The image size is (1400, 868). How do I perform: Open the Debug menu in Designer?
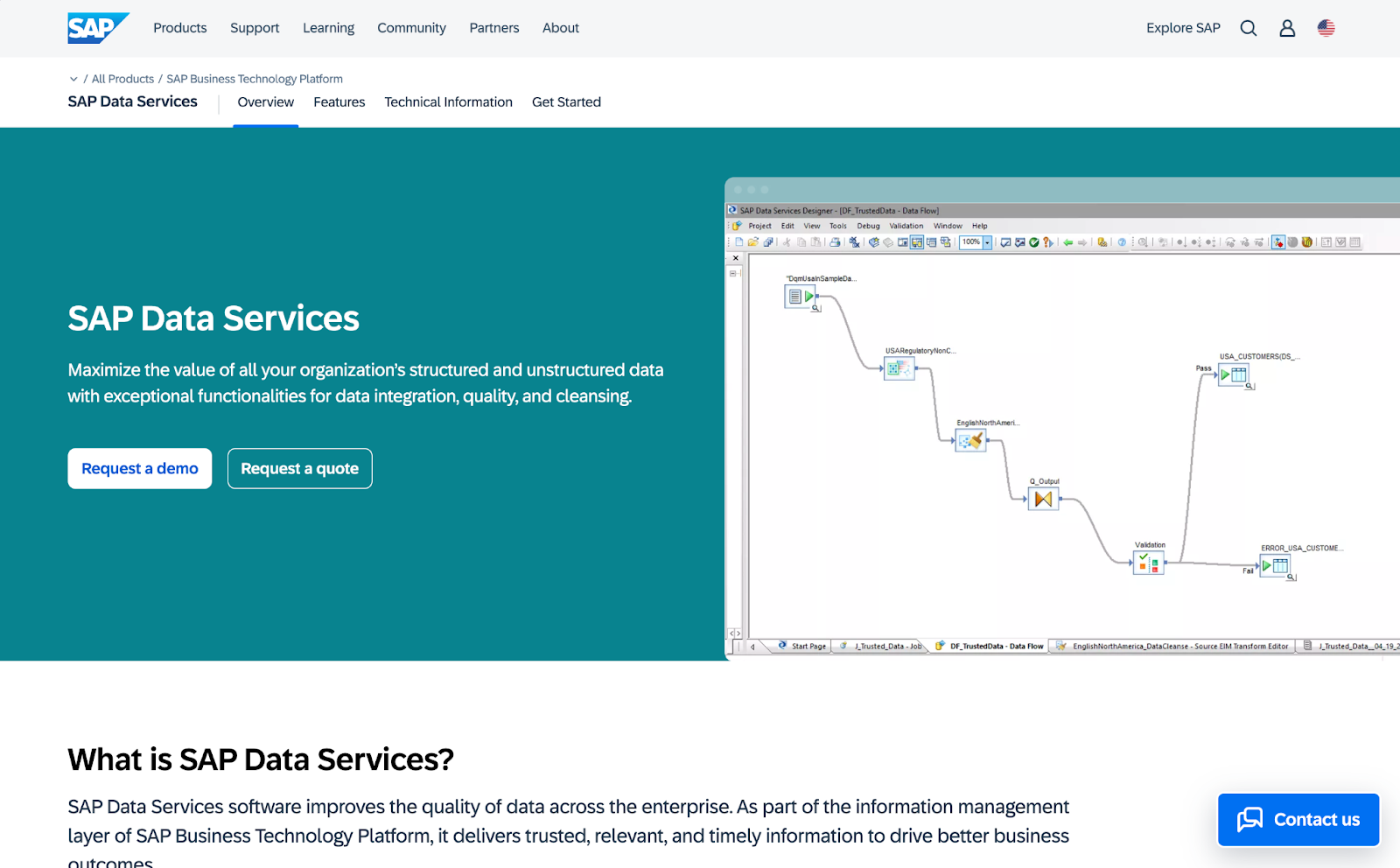(868, 226)
